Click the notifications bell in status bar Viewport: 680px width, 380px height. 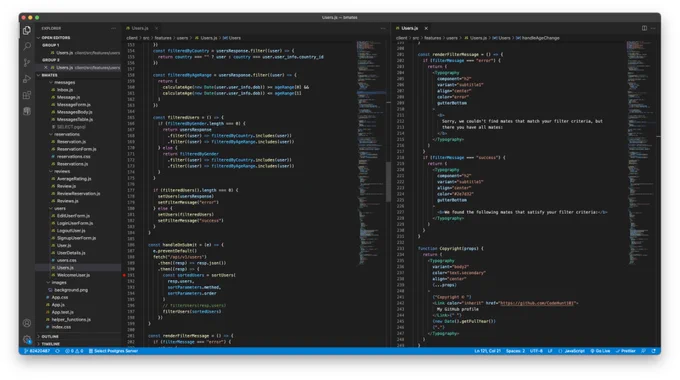654,351
